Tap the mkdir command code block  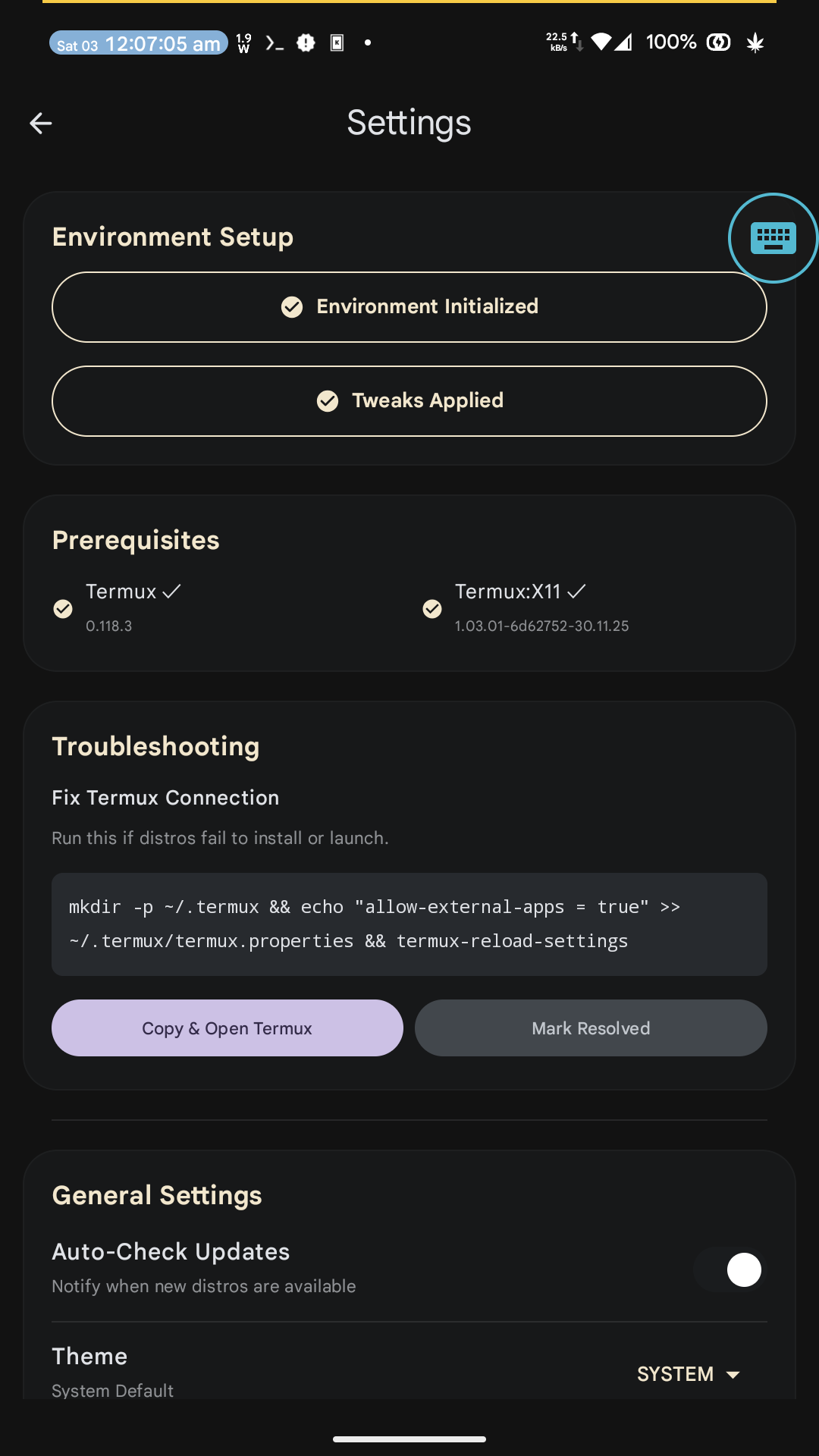tap(409, 924)
